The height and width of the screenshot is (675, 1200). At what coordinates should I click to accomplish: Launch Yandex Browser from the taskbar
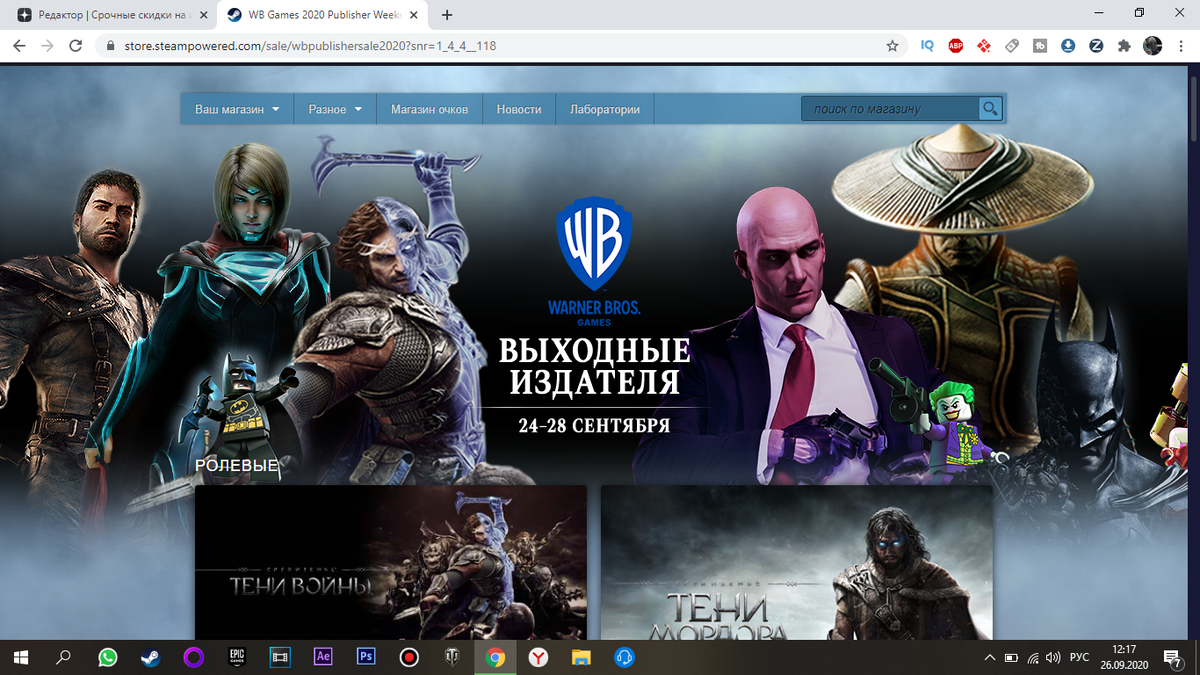click(x=538, y=657)
